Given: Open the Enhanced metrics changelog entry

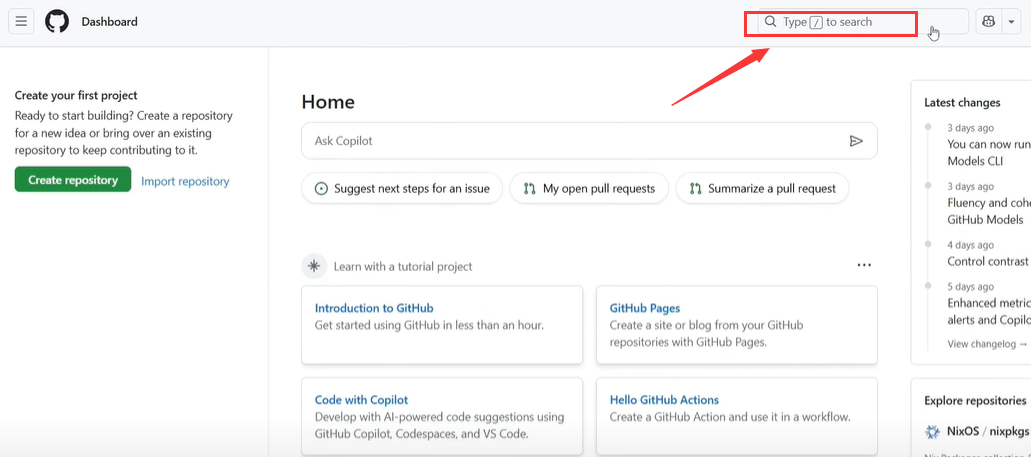Looking at the screenshot, I should pos(989,312).
